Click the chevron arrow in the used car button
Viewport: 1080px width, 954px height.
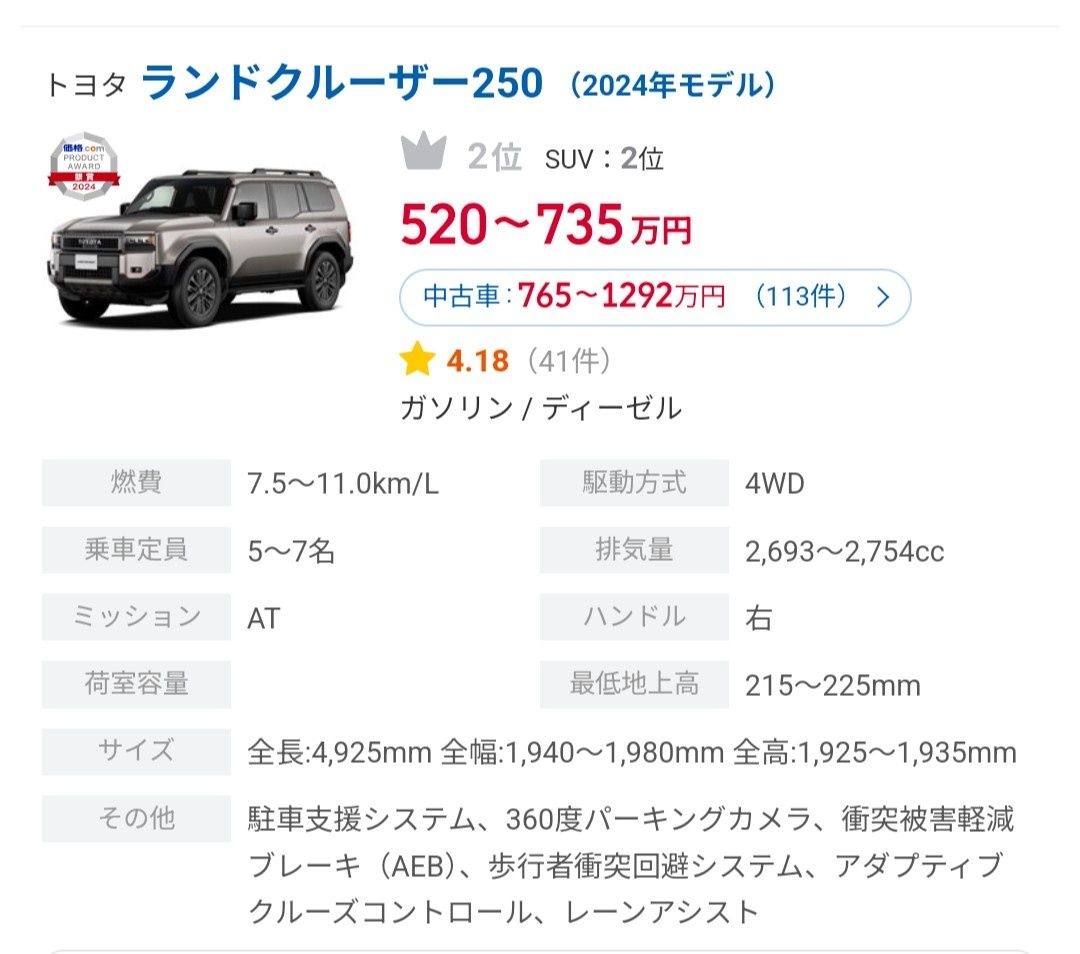[x=882, y=297]
